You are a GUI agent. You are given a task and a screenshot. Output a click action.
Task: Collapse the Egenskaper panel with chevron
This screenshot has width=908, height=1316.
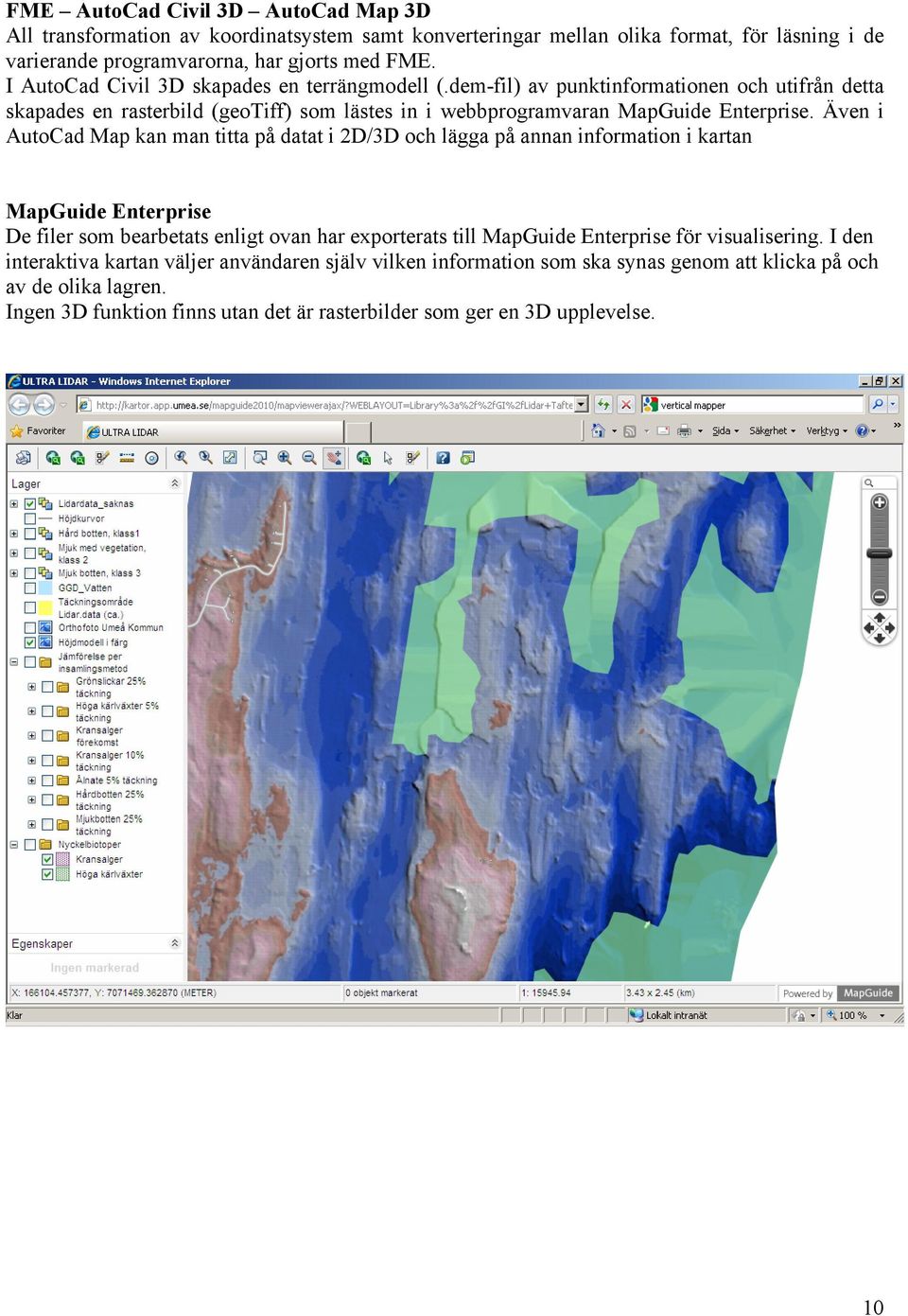click(x=174, y=943)
